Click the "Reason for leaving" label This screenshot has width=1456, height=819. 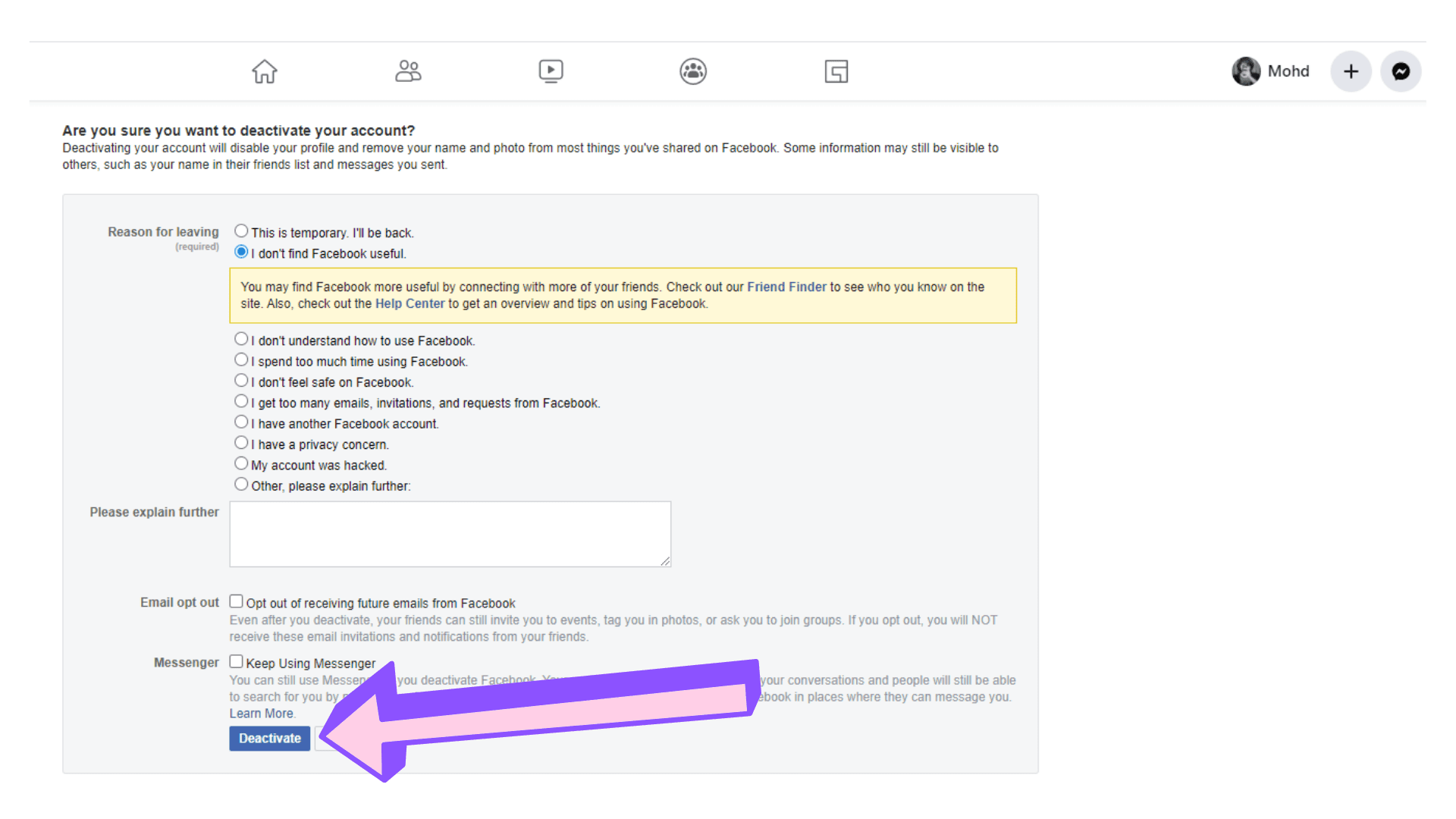click(x=163, y=232)
